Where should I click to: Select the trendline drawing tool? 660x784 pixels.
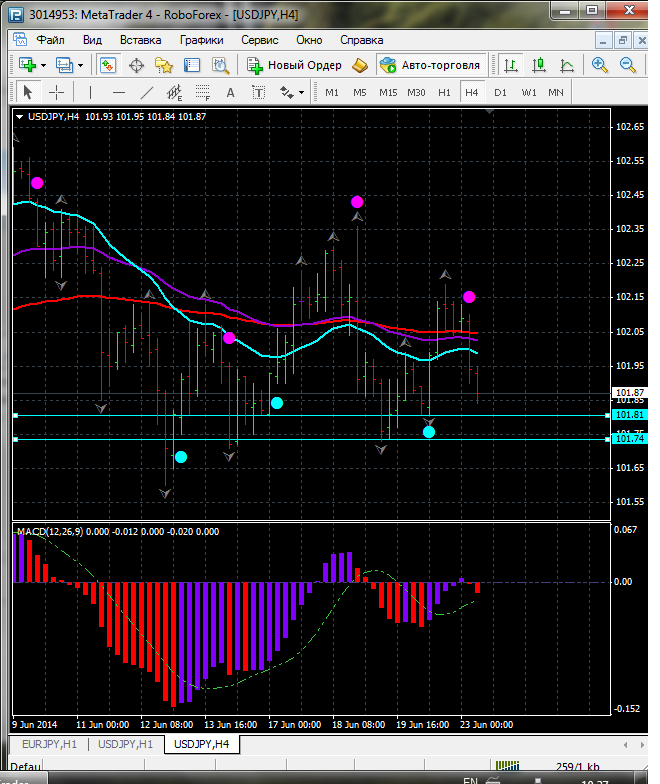coord(147,92)
